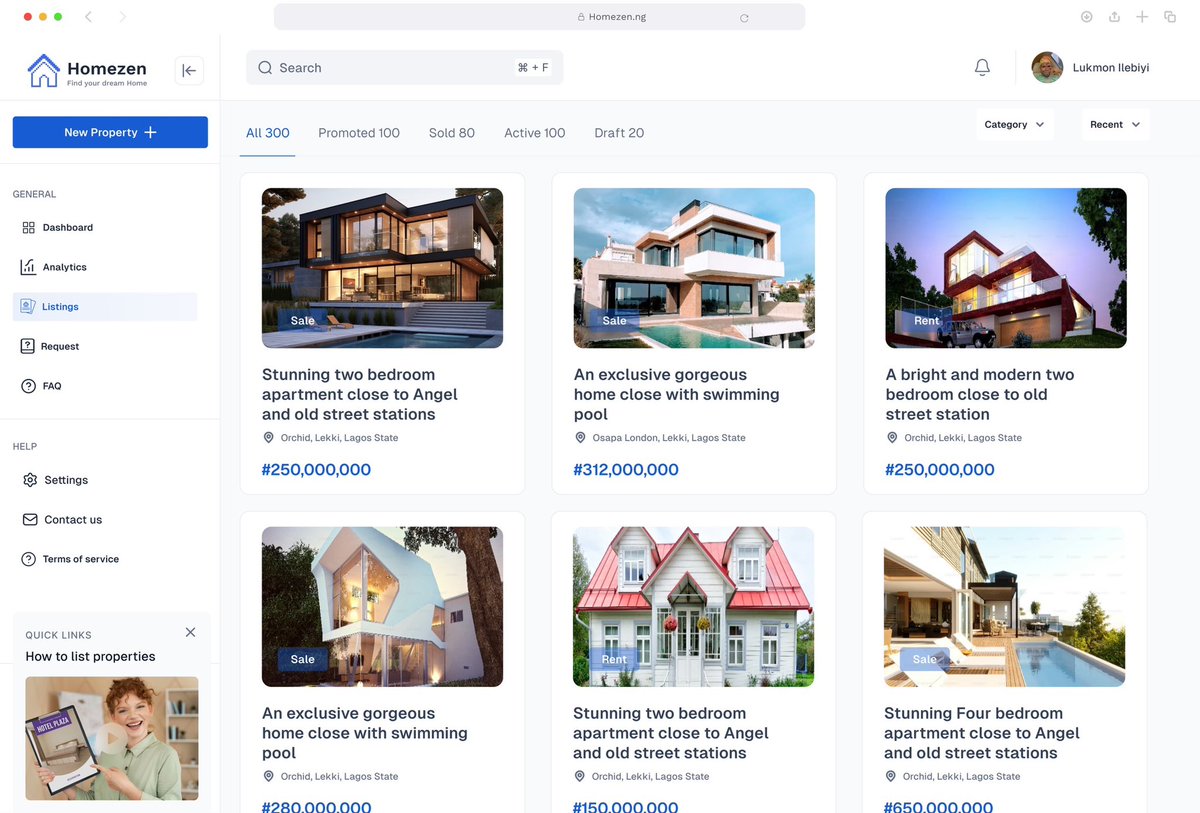Open notifications bell icon
The width and height of the screenshot is (1200, 813).
(x=982, y=67)
